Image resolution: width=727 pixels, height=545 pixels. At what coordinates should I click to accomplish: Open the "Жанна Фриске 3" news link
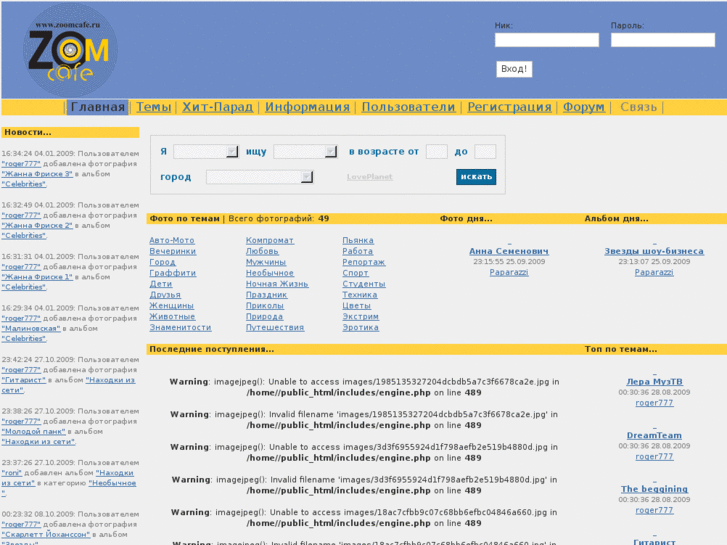(x=37, y=174)
